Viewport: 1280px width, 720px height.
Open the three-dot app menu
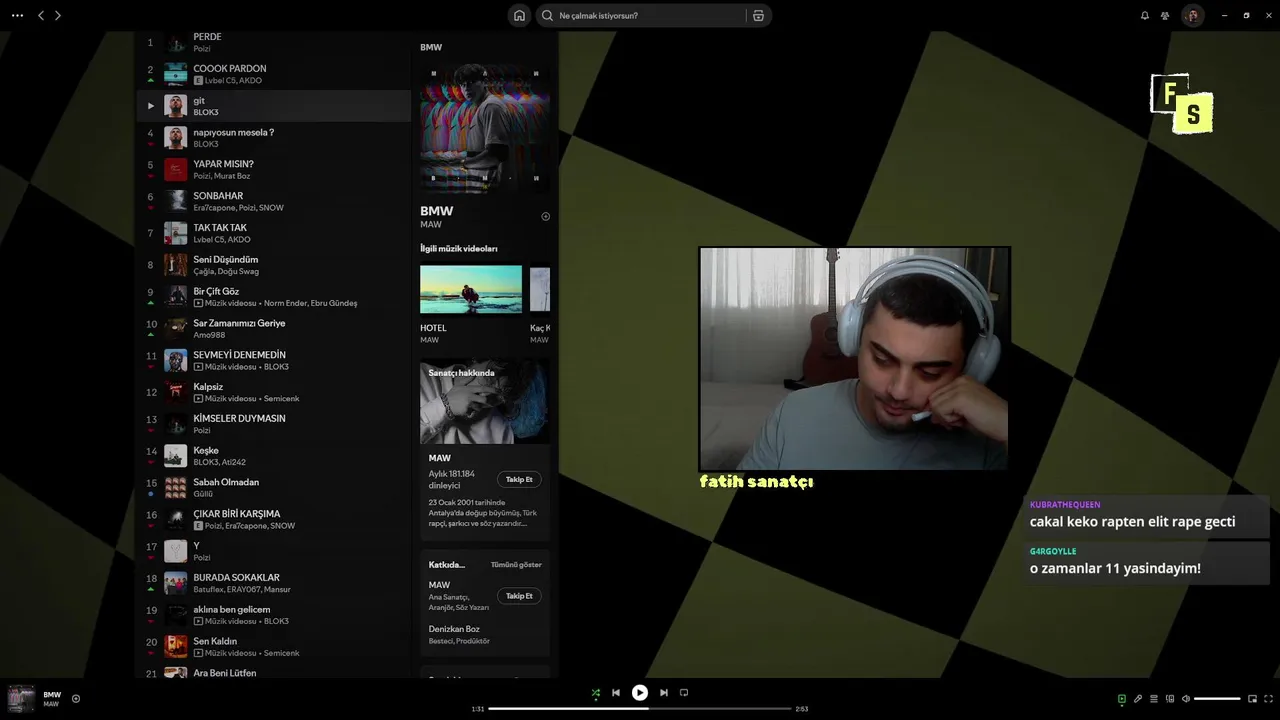tap(17, 15)
